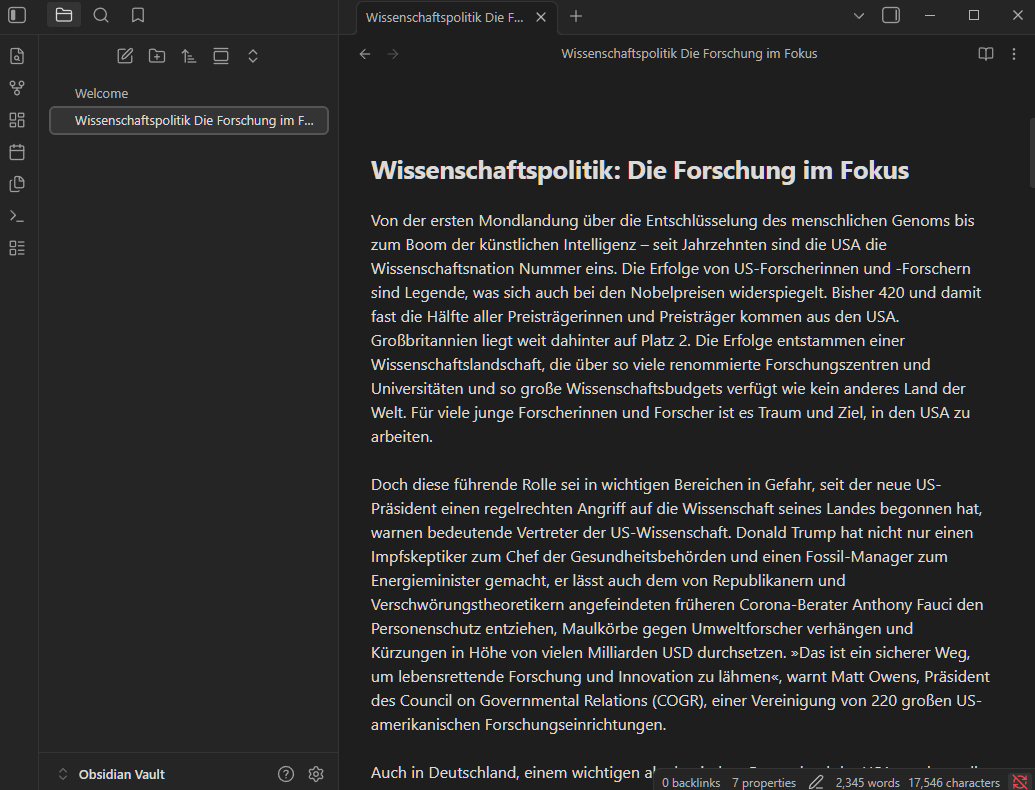Change file sort order
The image size is (1035, 790).
point(189,56)
